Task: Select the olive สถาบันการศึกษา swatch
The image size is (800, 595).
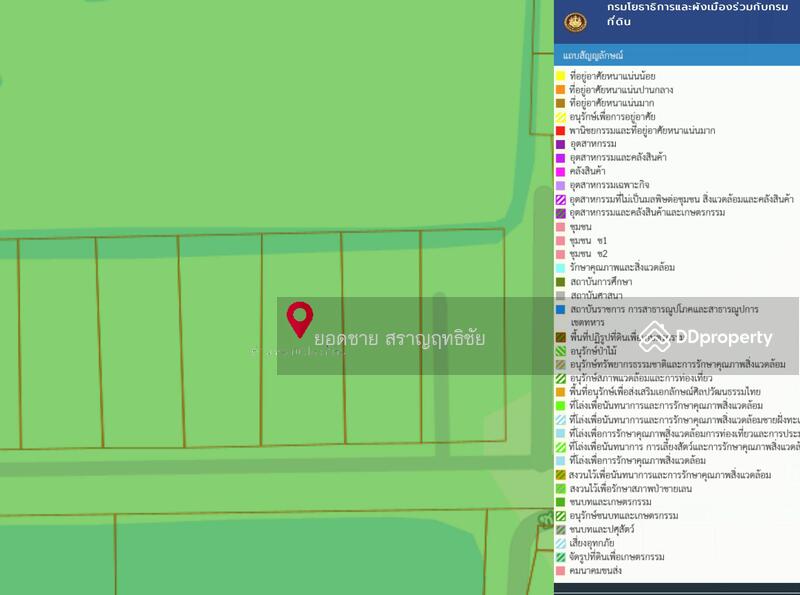Action: click(x=560, y=282)
